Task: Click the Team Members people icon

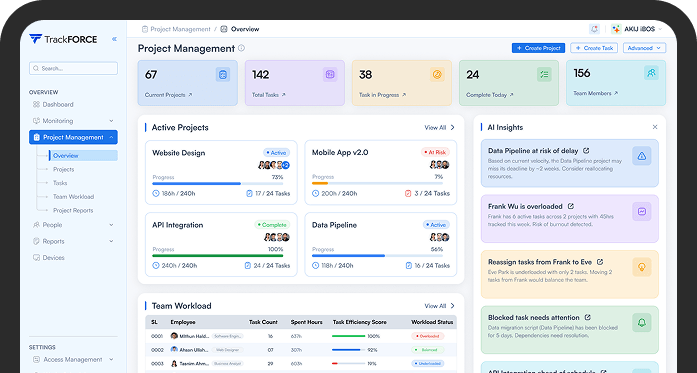Action: coord(651,73)
